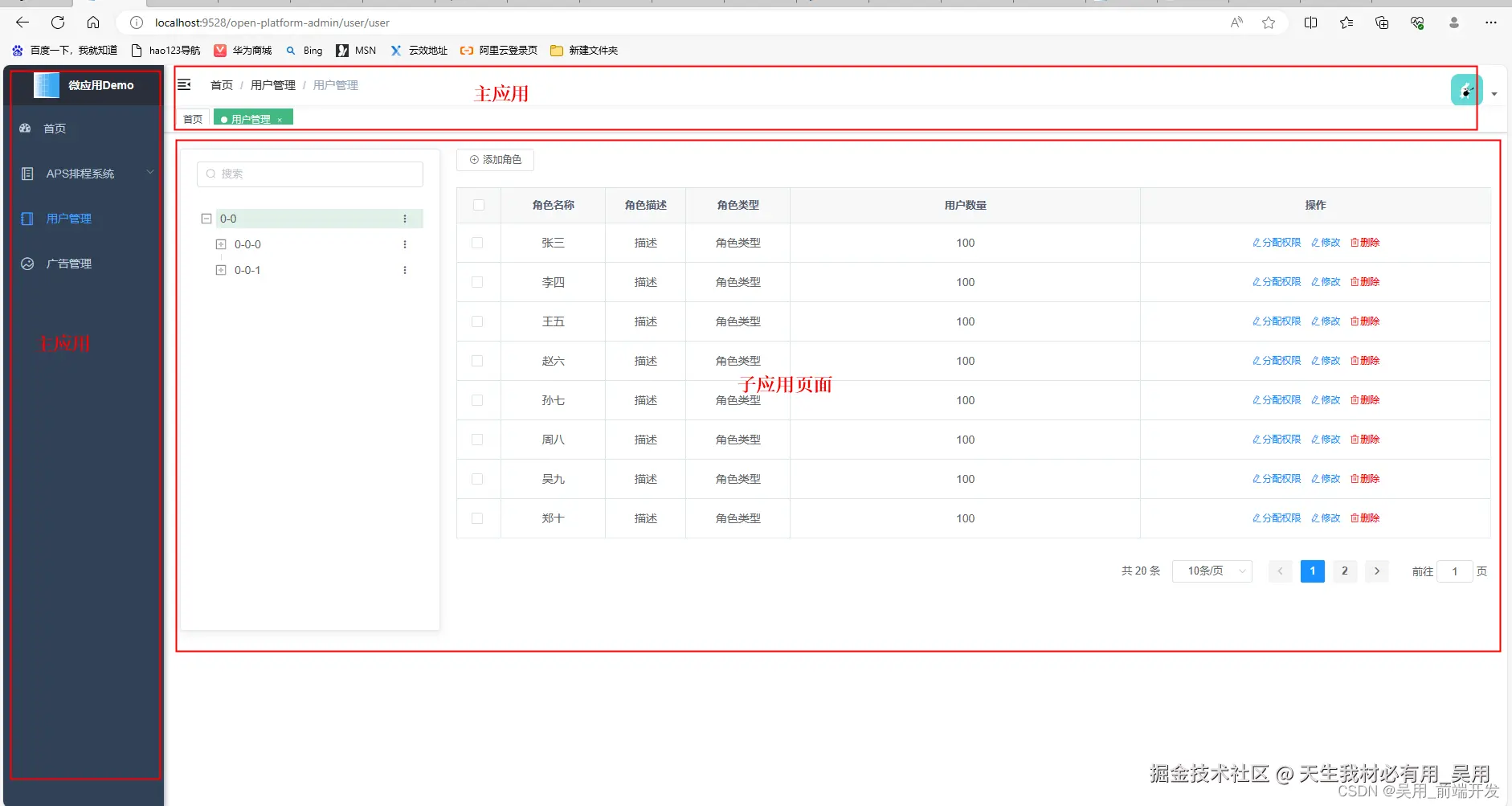The height and width of the screenshot is (806, 1512).
Task: Click the 添加角色 button
Action: (495, 160)
